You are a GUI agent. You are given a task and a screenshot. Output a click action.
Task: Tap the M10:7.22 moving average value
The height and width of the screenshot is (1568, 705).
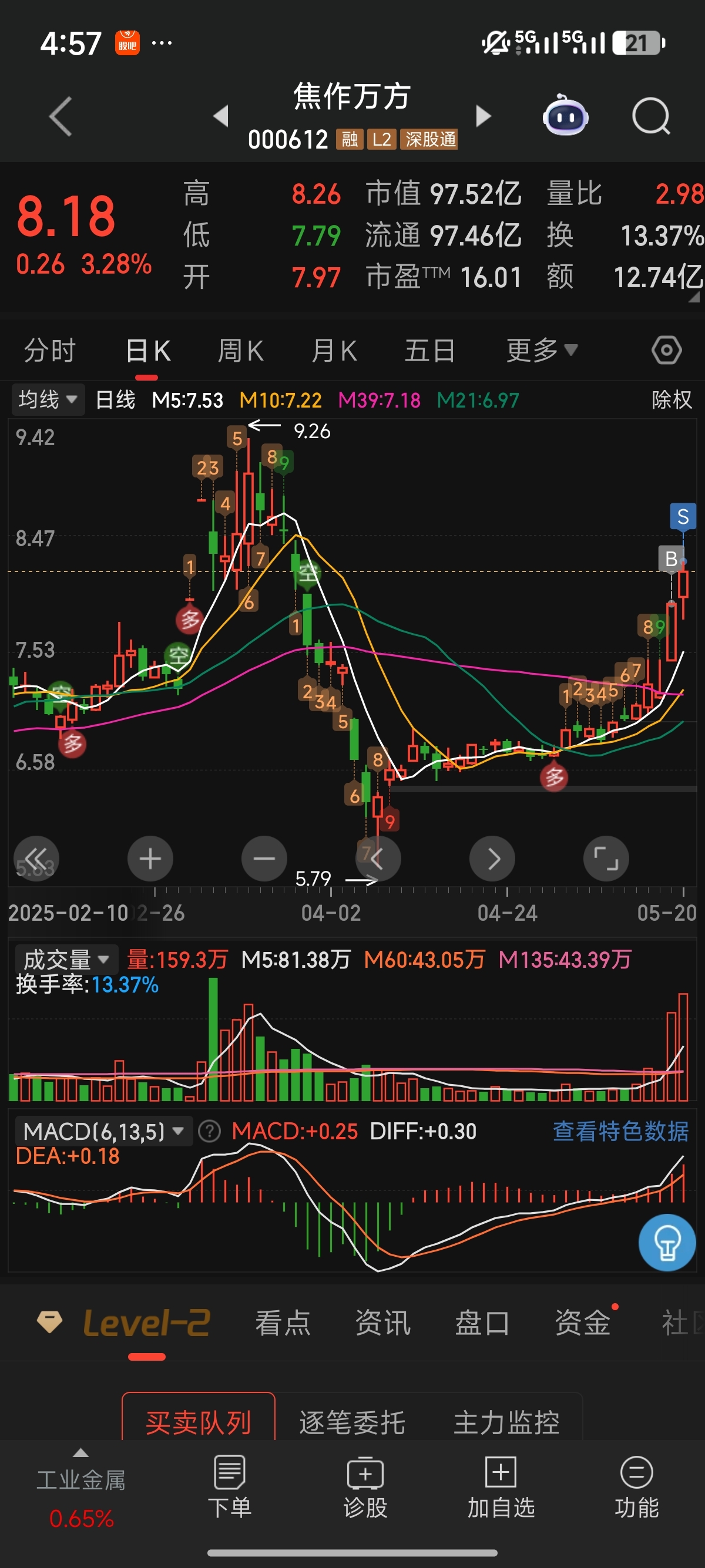point(281,400)
